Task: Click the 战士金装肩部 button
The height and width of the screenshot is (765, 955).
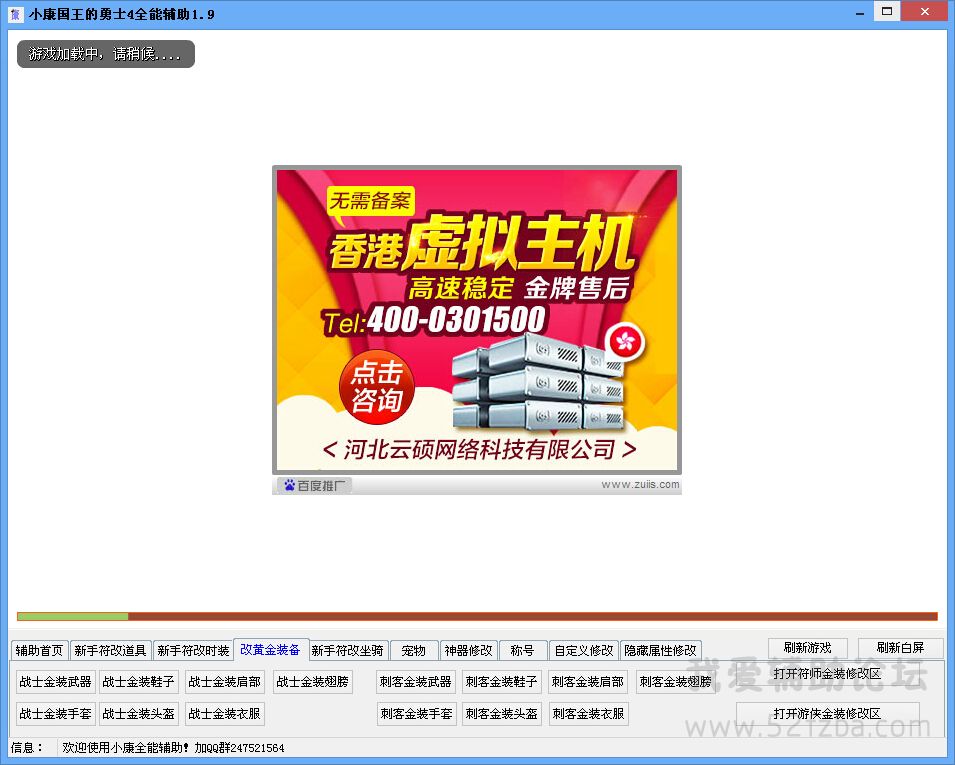Action: coord(225,682)
